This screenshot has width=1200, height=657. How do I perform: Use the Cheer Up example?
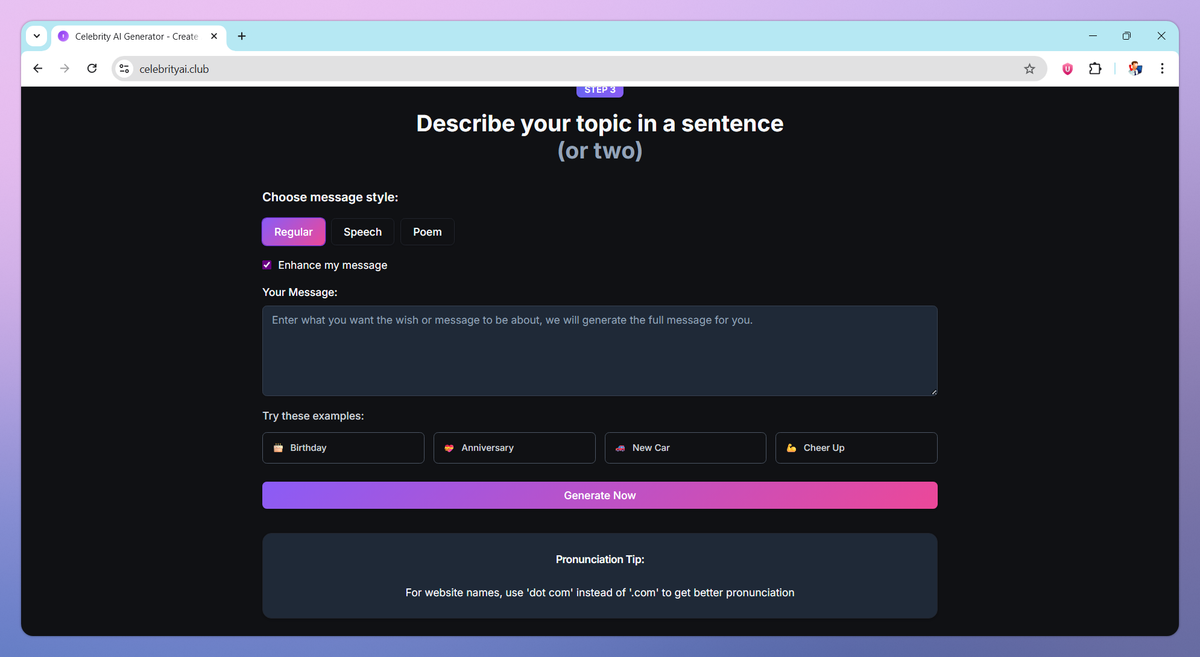click(856, 448)
